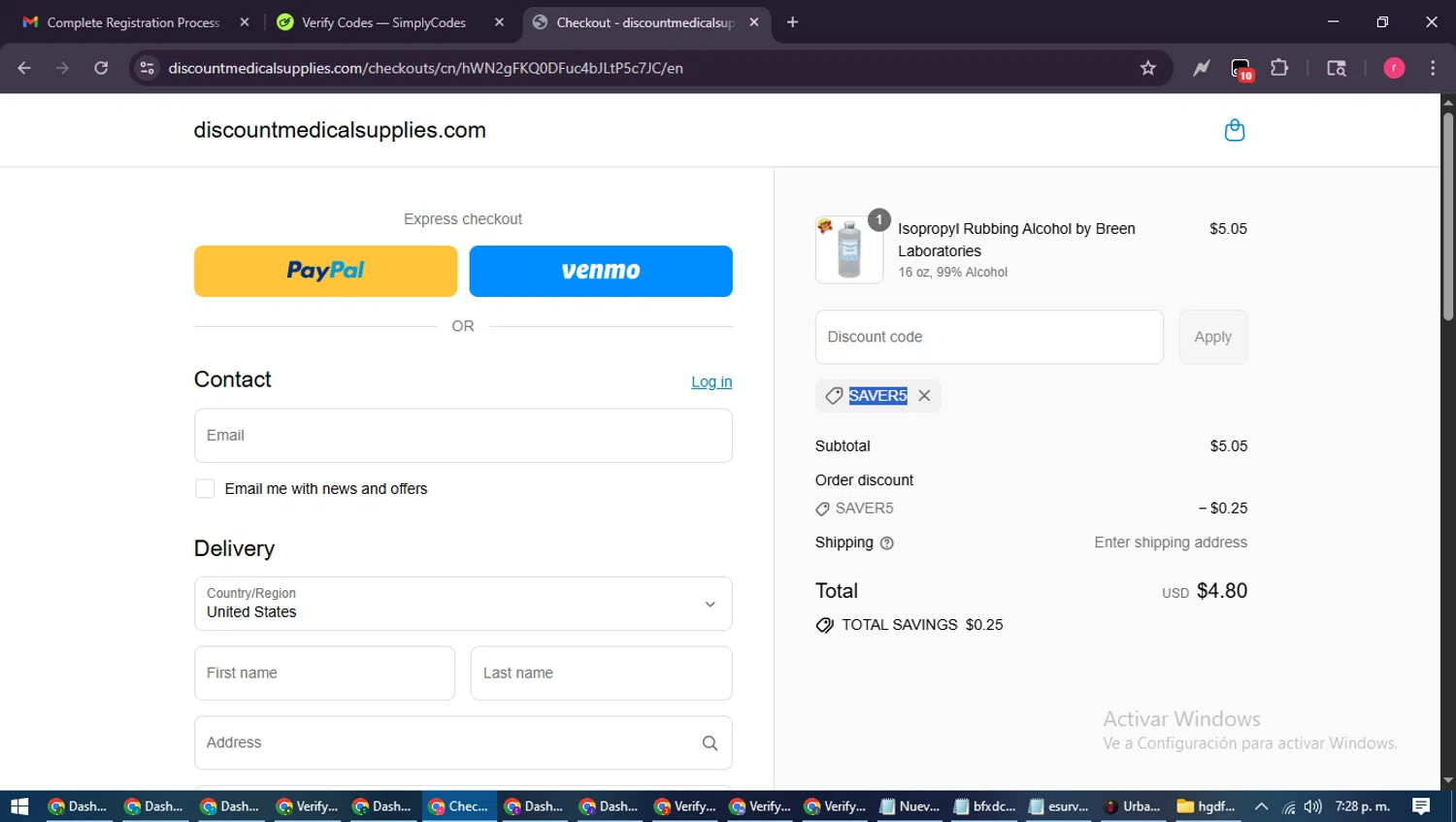The image size is (1456, 822).
Task: Open the Urba app in the taskbar
Action: 1134,806
